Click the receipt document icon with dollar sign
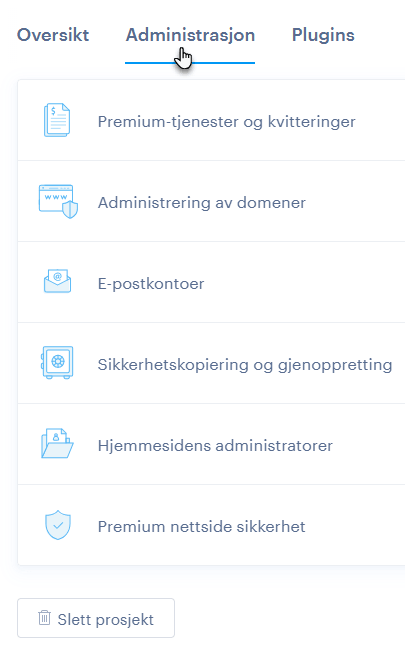This screenshot has height=656, width=405. [57, 120]
